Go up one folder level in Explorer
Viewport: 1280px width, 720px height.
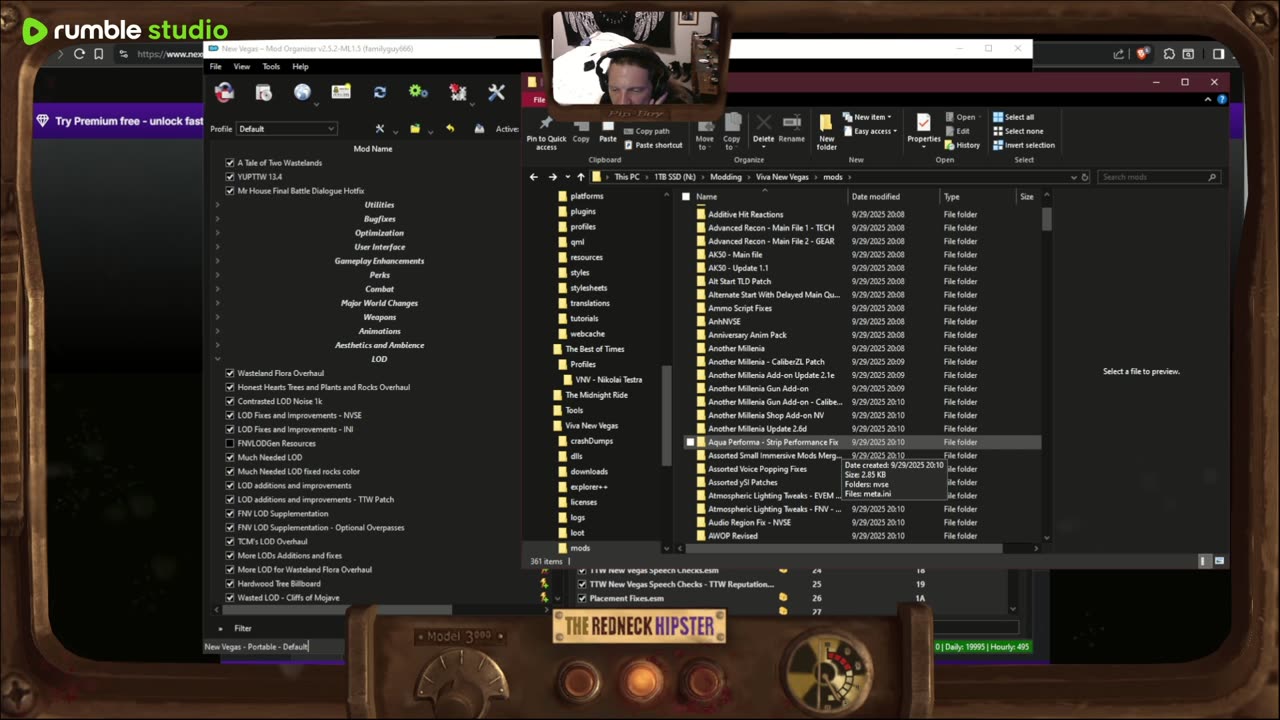[581, 177]
